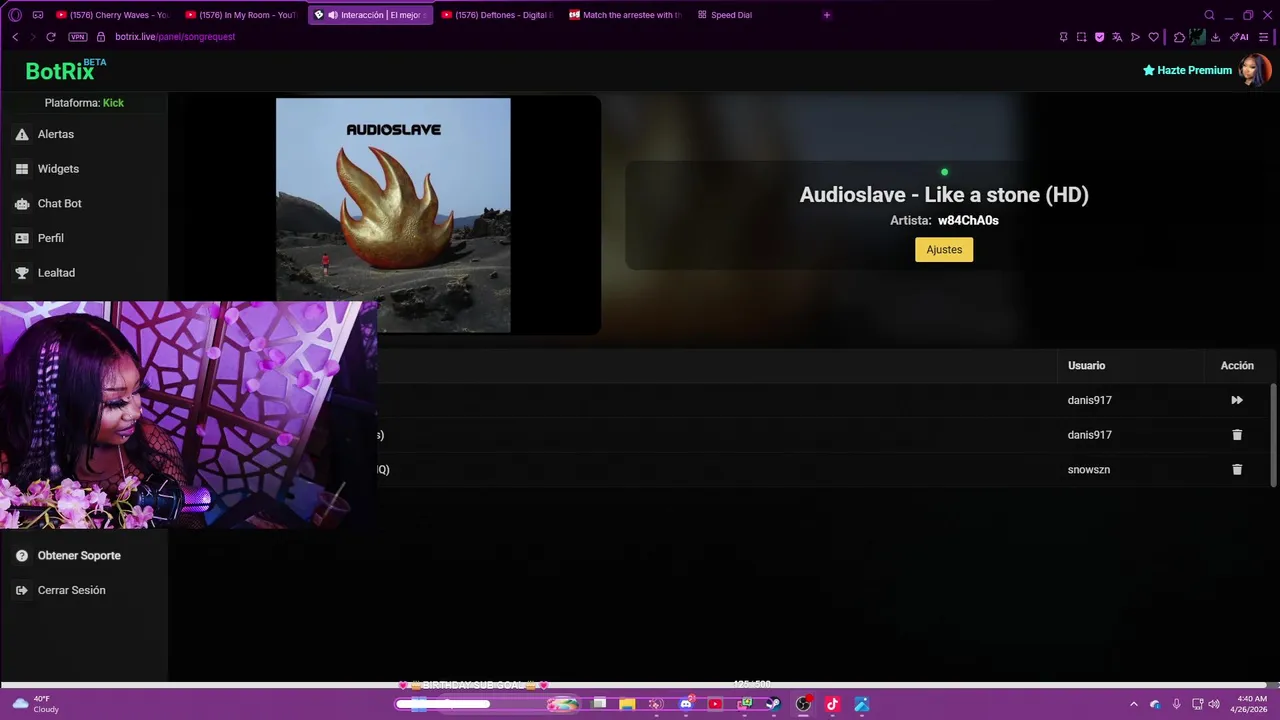
Task: Open a new browser tab
Action: pos(827,15)
